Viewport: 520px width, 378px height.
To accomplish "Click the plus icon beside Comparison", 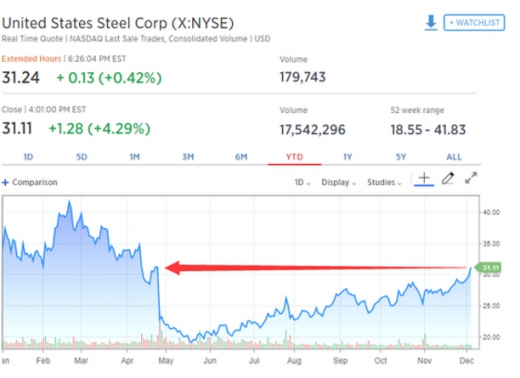I will coord(5,182).
